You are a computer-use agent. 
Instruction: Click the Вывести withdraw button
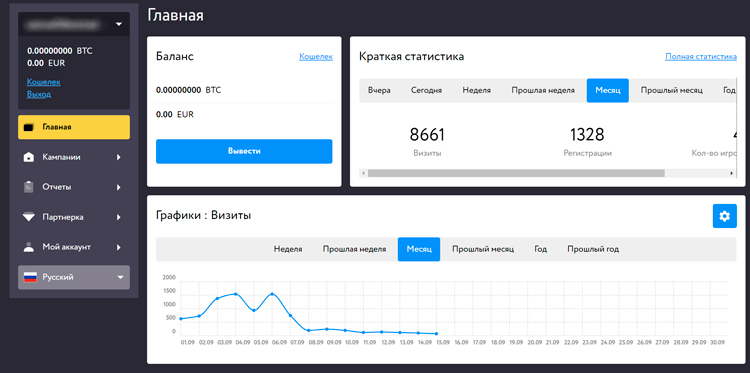[244, 151]
